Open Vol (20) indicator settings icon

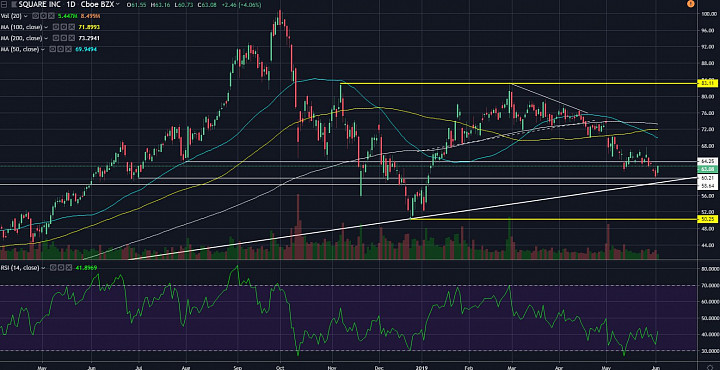43,16
